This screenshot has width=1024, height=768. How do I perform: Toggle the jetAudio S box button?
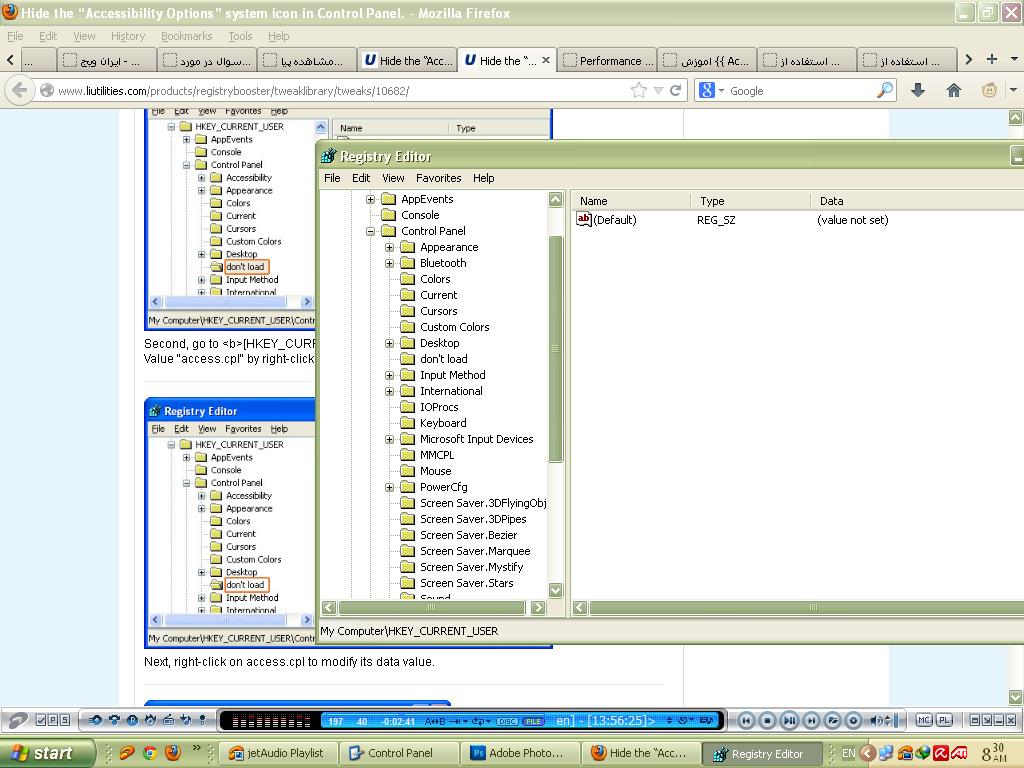click(65, 720)
